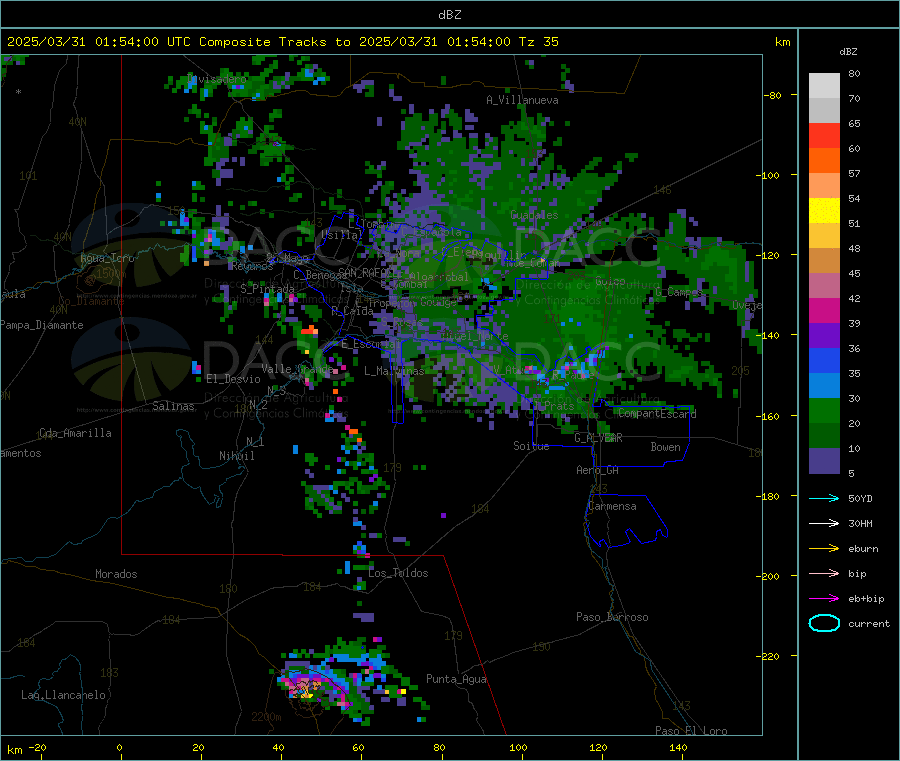Click the 'Salinas' map label
The image size is (900, 761).
173,406
